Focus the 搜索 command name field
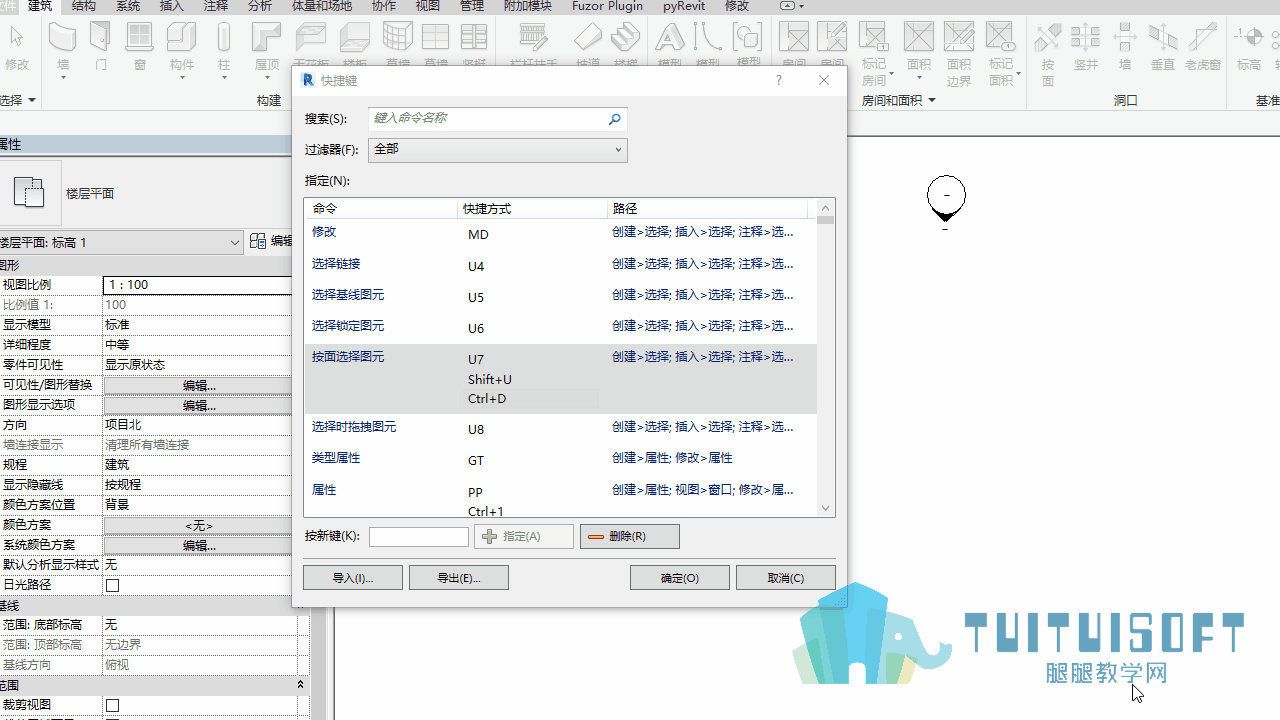This screenshot has width=1280, height=720. [x=498, y=119]
